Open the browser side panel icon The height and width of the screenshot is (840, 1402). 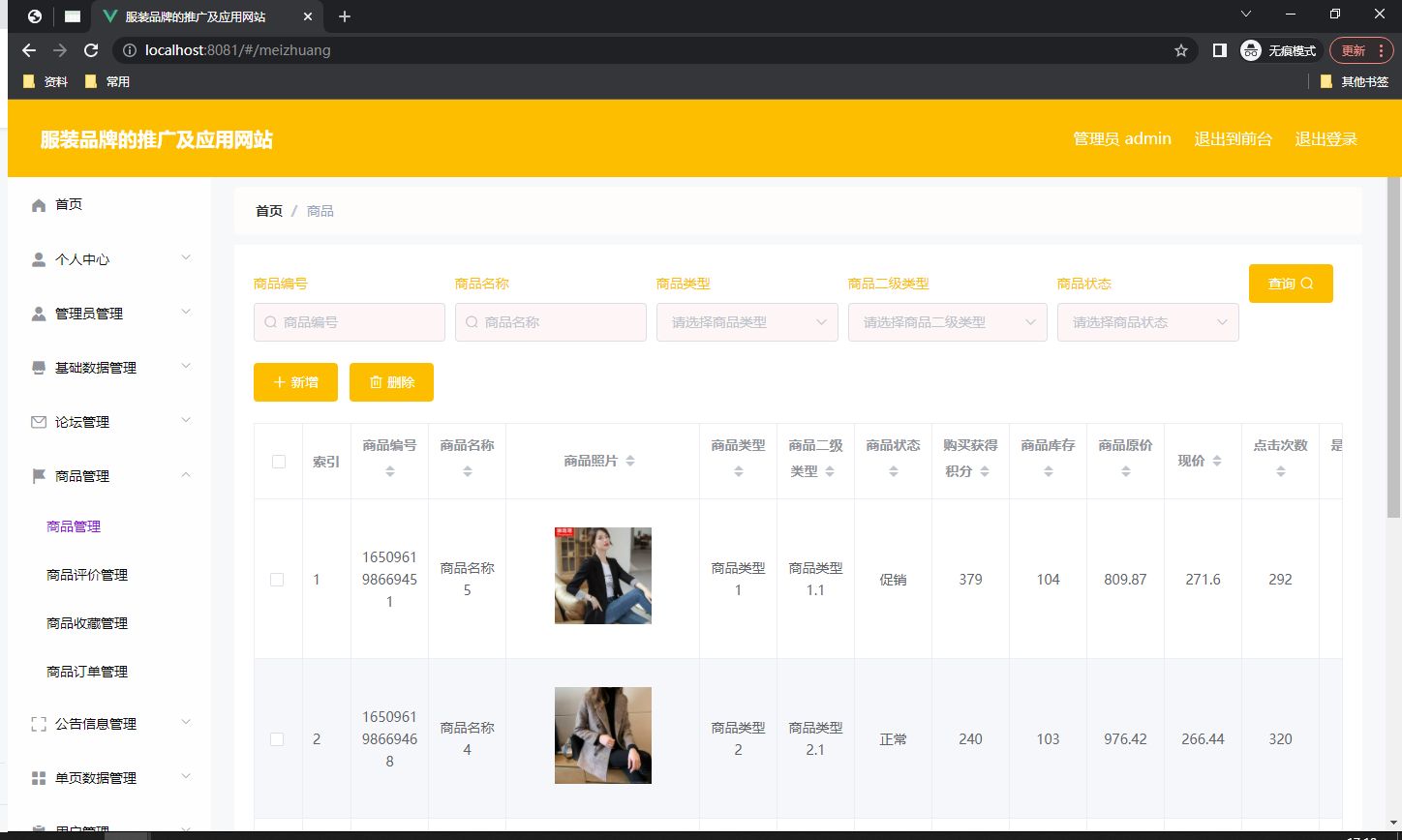[1220, 50]
